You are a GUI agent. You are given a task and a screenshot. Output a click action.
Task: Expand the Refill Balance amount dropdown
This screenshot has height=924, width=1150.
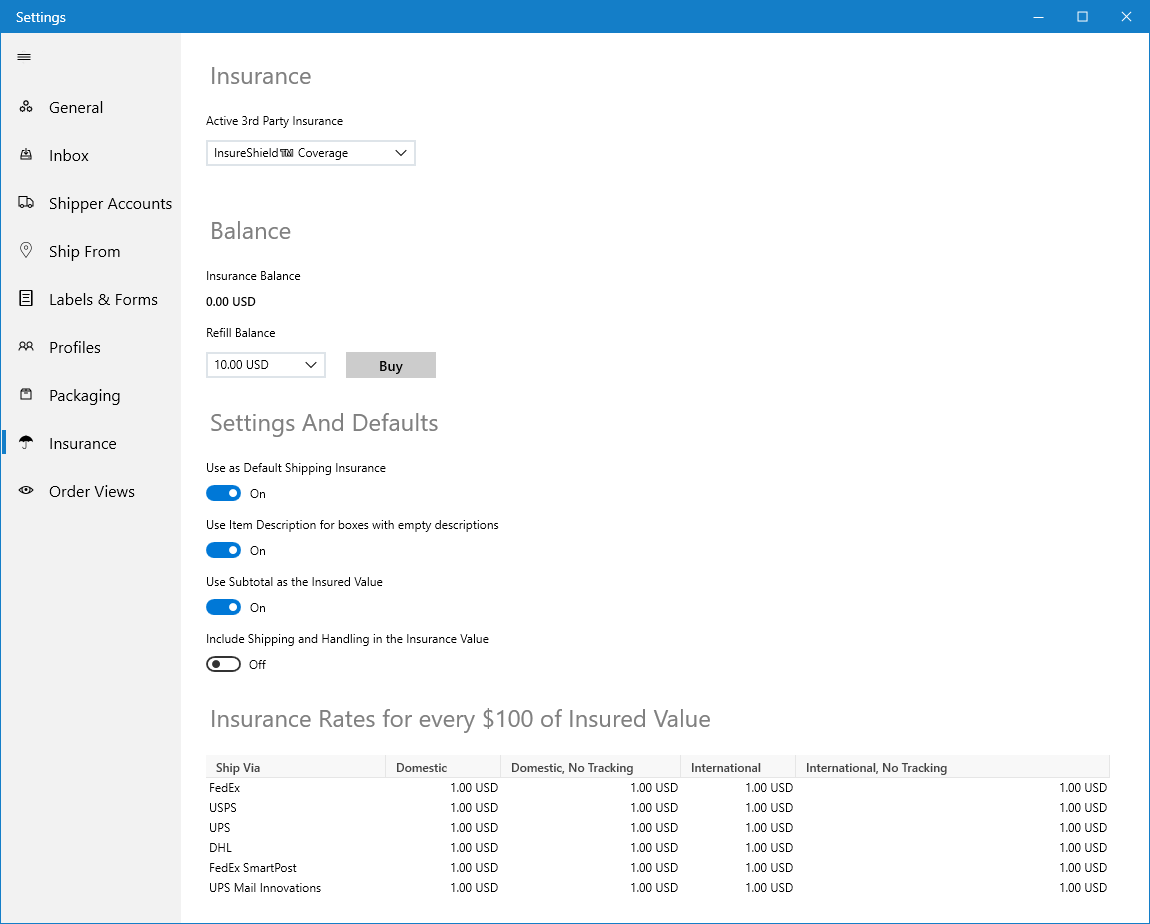[x=265, y=364]
